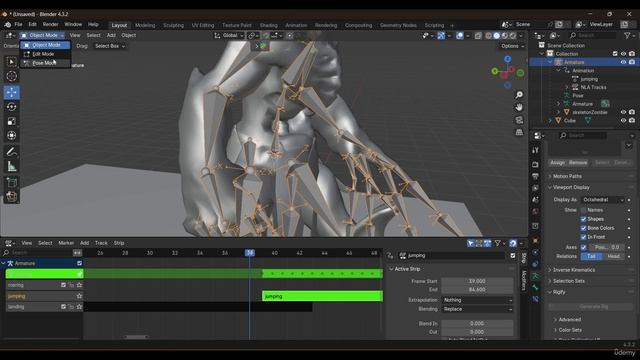Select the Cursor tool in viewport toolbar
Viewport: 640px width, 360px height.
[11, 76]
